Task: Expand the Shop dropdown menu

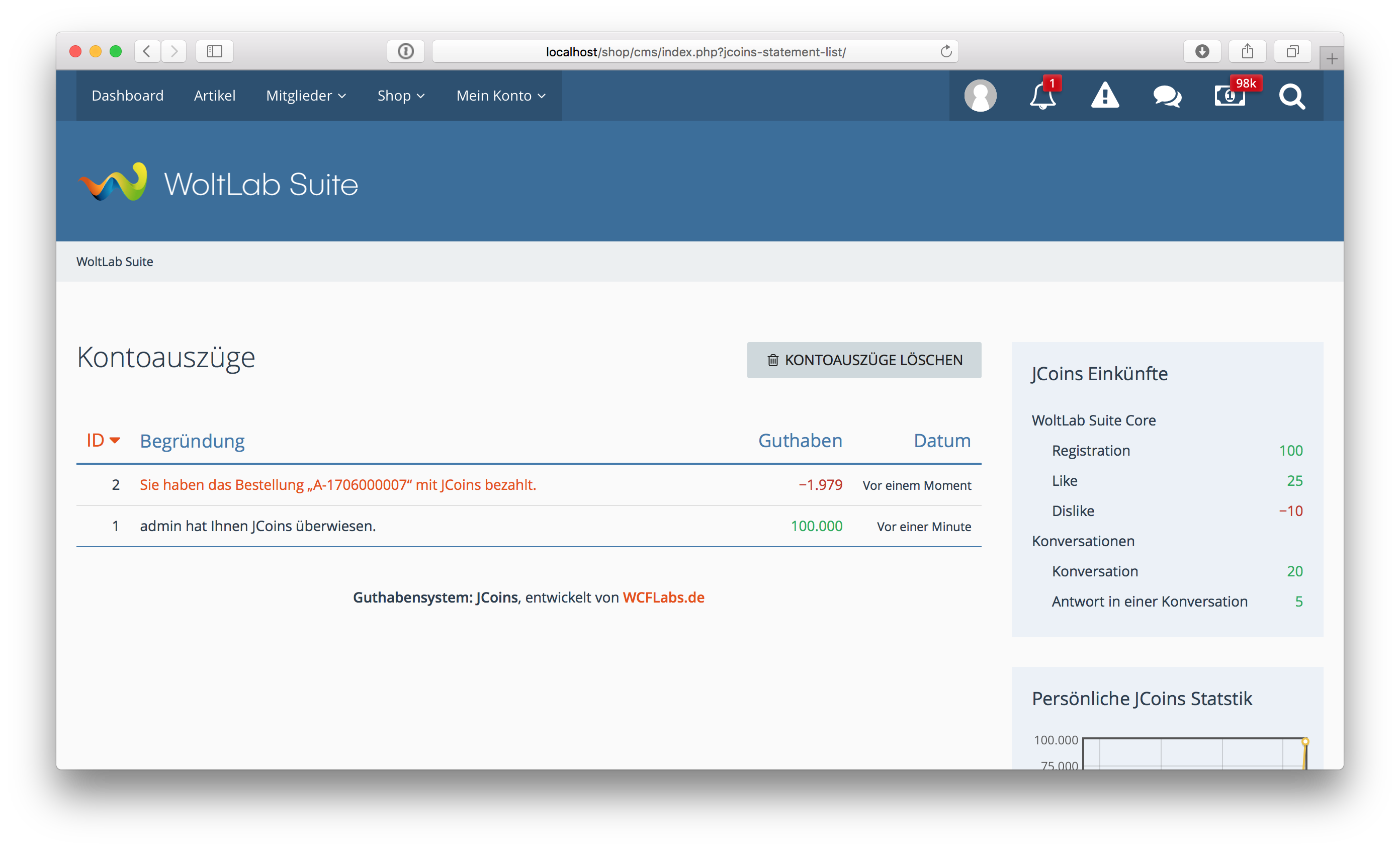Action: 401,96
